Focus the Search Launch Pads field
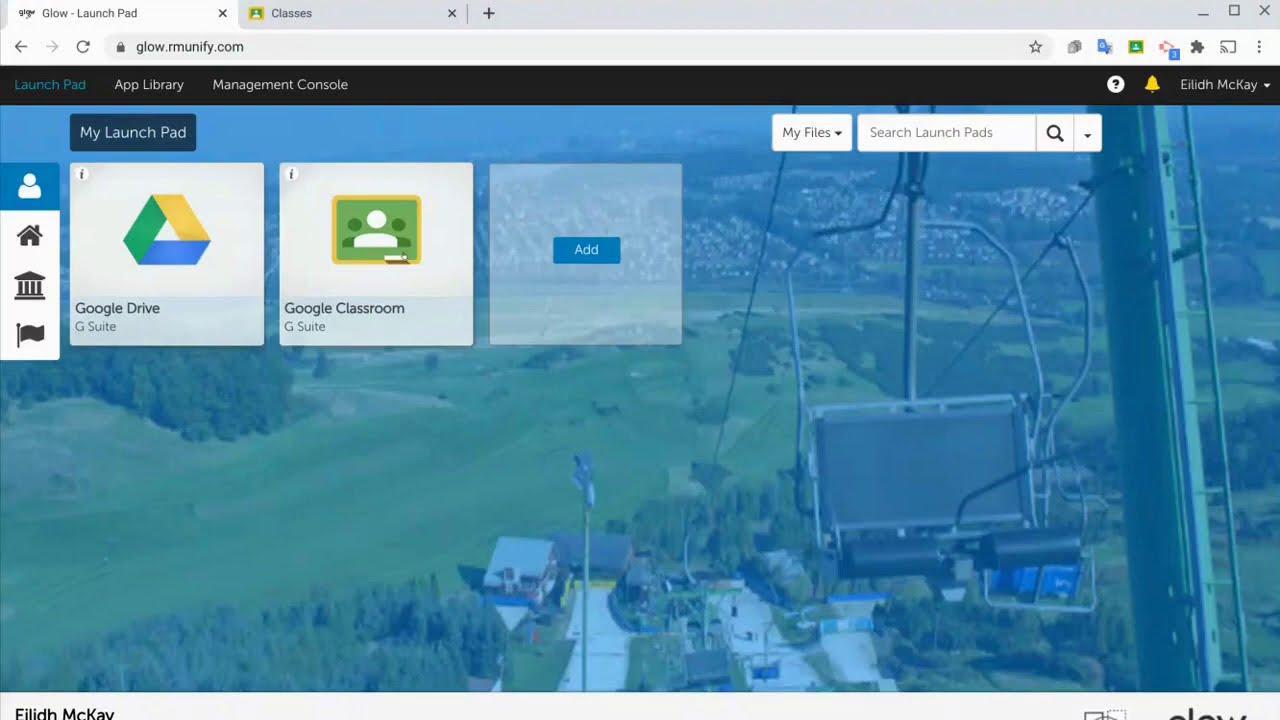The width and height of the screenshot is (1280, 720). [x=946, y=133]
